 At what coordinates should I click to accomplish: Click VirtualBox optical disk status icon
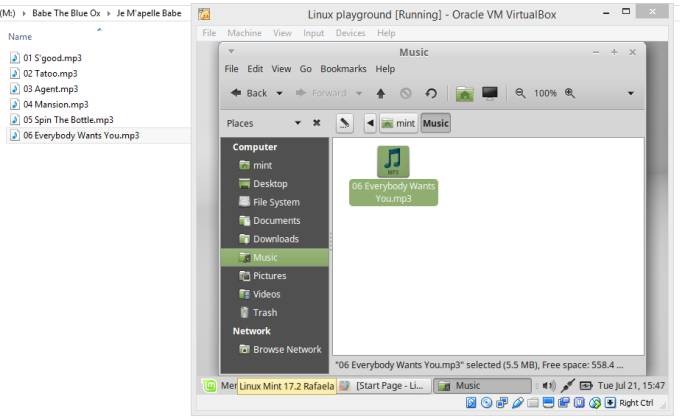tap(486, 403)
